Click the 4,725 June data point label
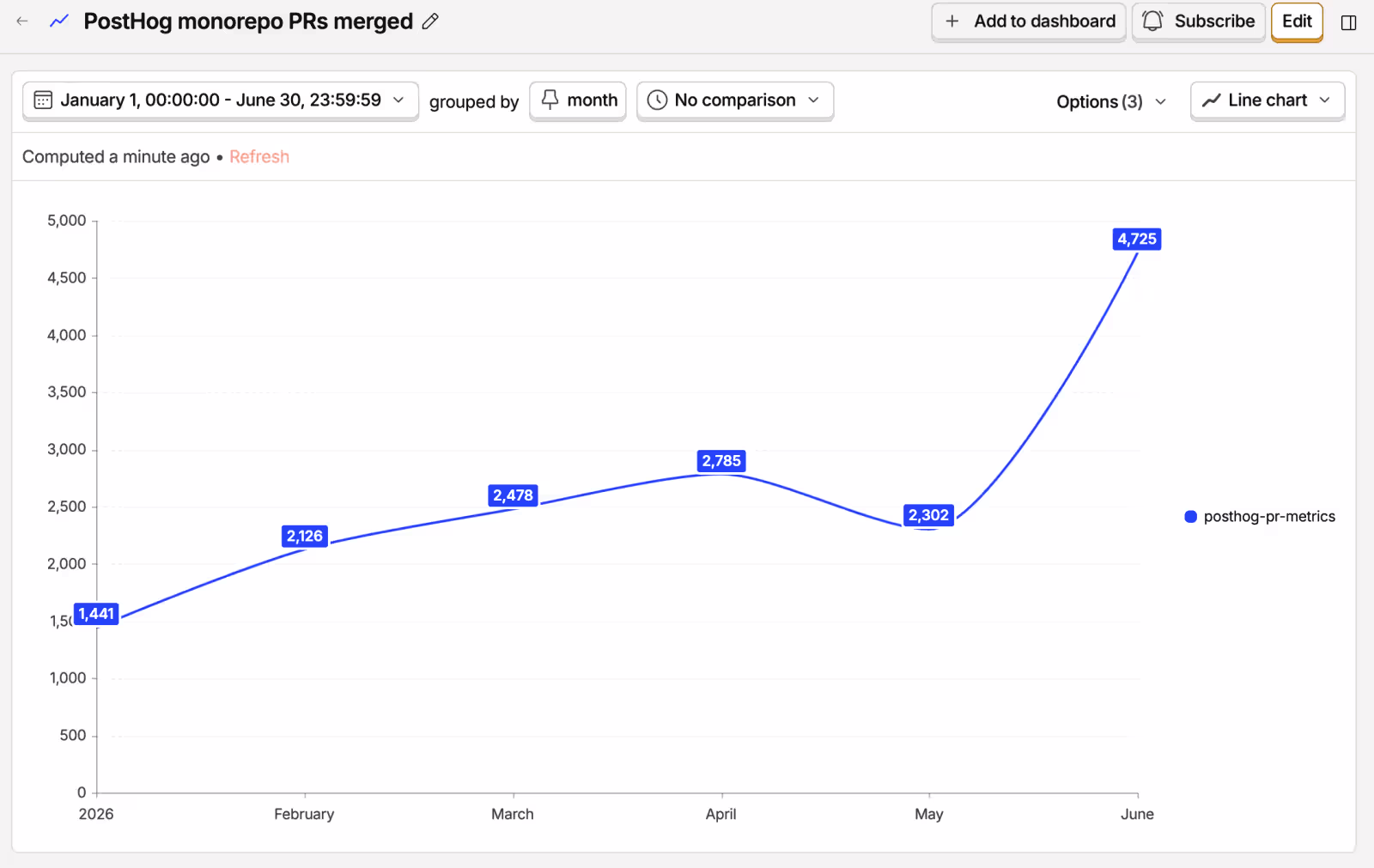1374x868 pixels. pos(1137,239)
